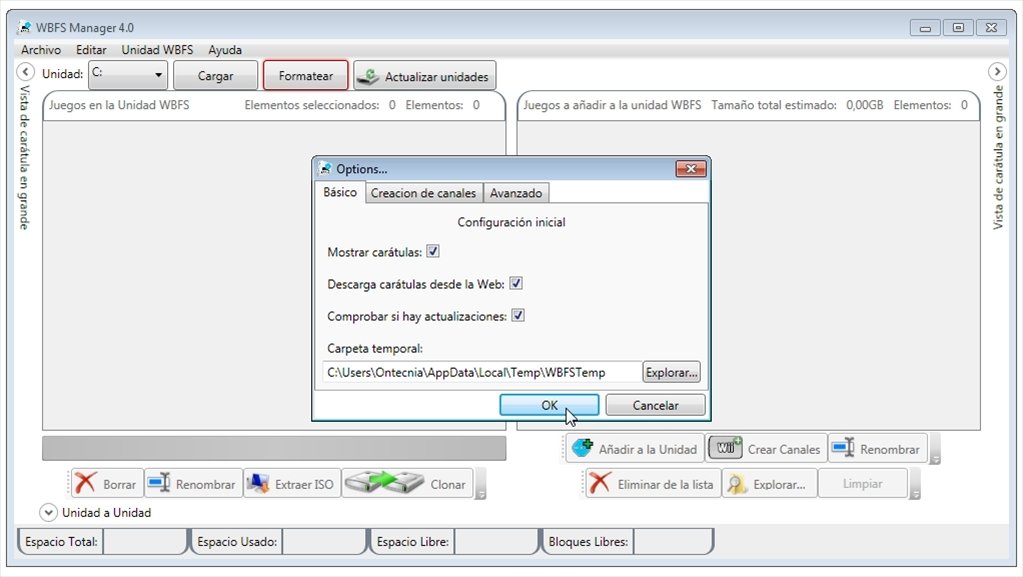Click the right Renombrar icon beside Crear Canales
The height and width of the screenshot is (577, 1023).
point(843,448)
